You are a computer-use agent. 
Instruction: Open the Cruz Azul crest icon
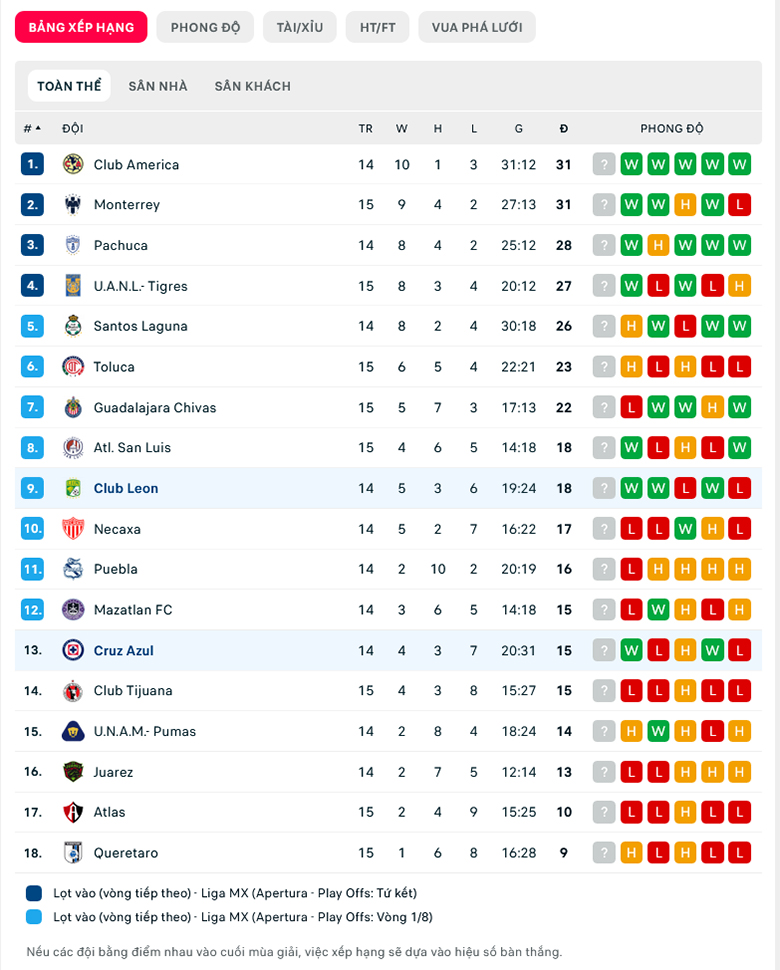73,650
